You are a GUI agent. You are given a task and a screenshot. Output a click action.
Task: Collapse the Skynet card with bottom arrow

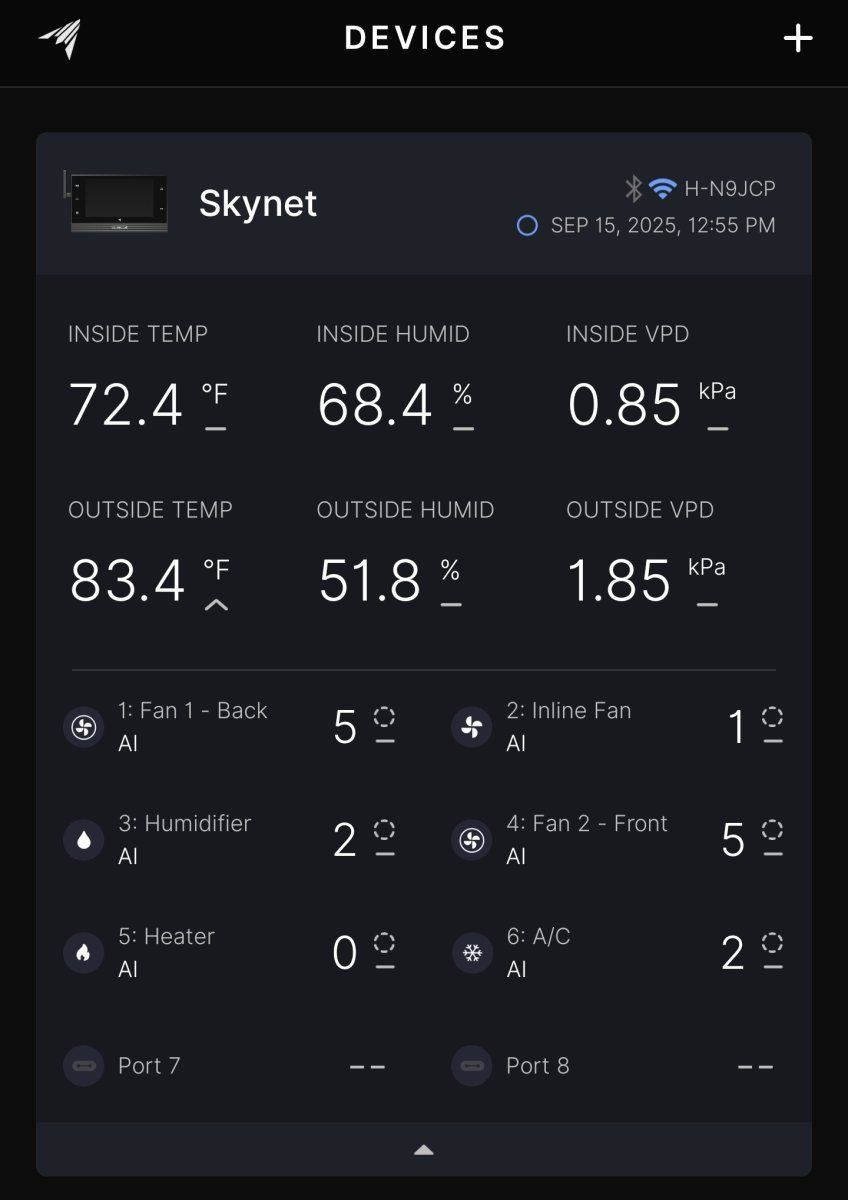(424, 1150)
